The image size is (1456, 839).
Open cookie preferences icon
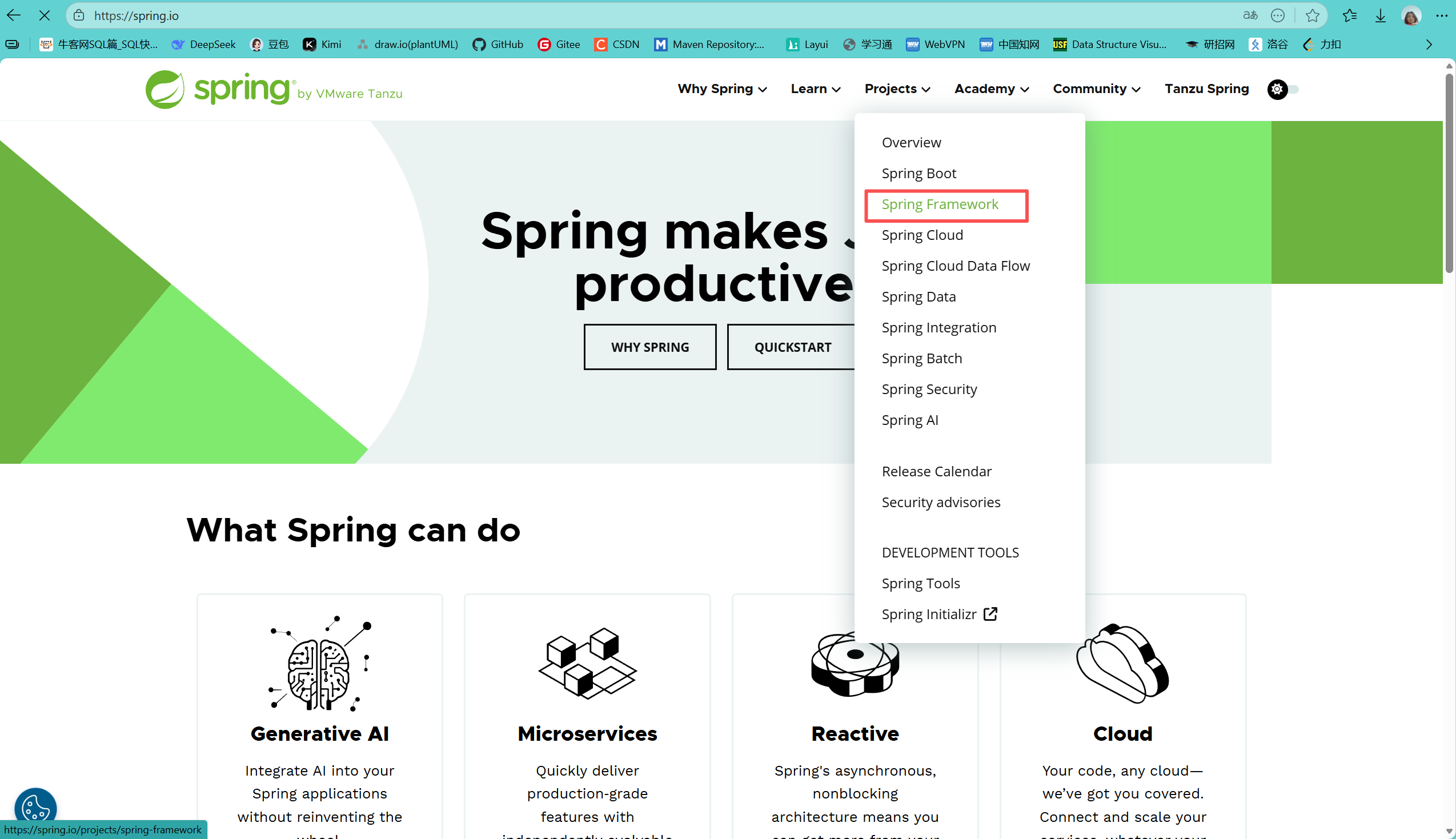pos(36,806)
